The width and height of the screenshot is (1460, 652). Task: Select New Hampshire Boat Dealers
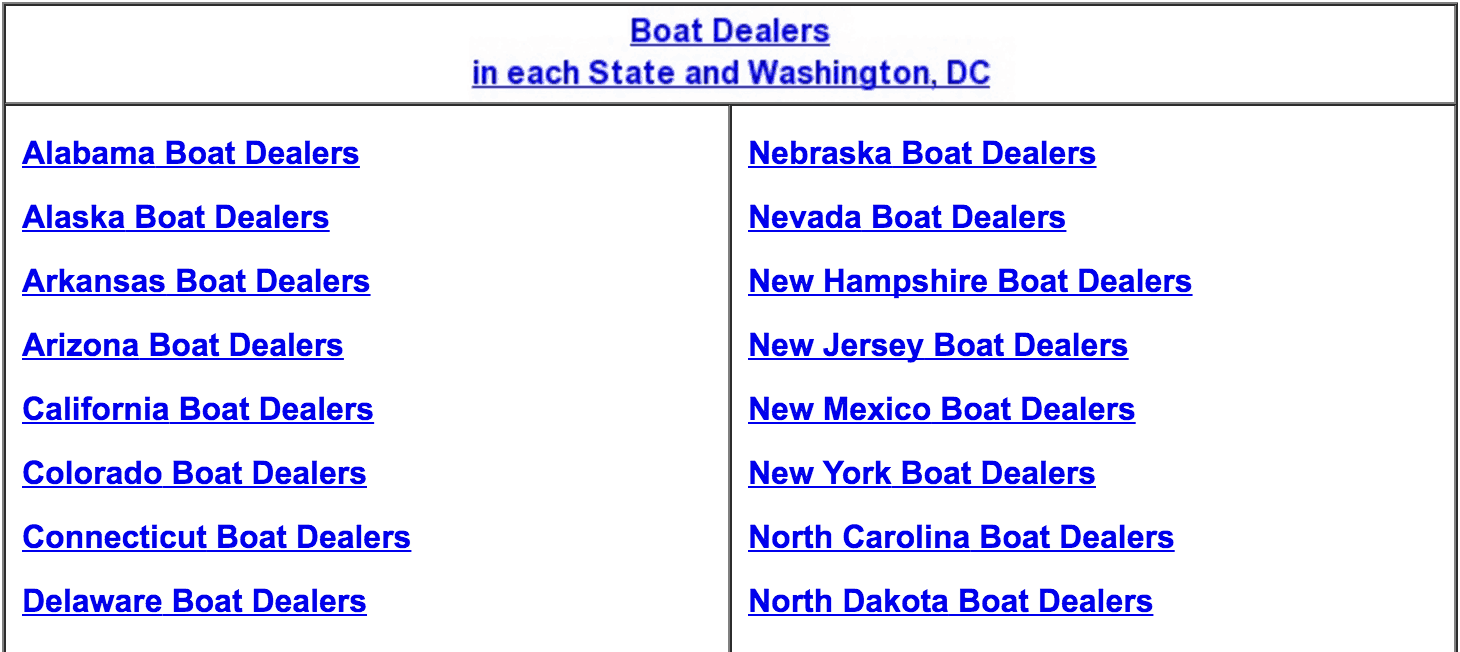(x=970, y=281)
